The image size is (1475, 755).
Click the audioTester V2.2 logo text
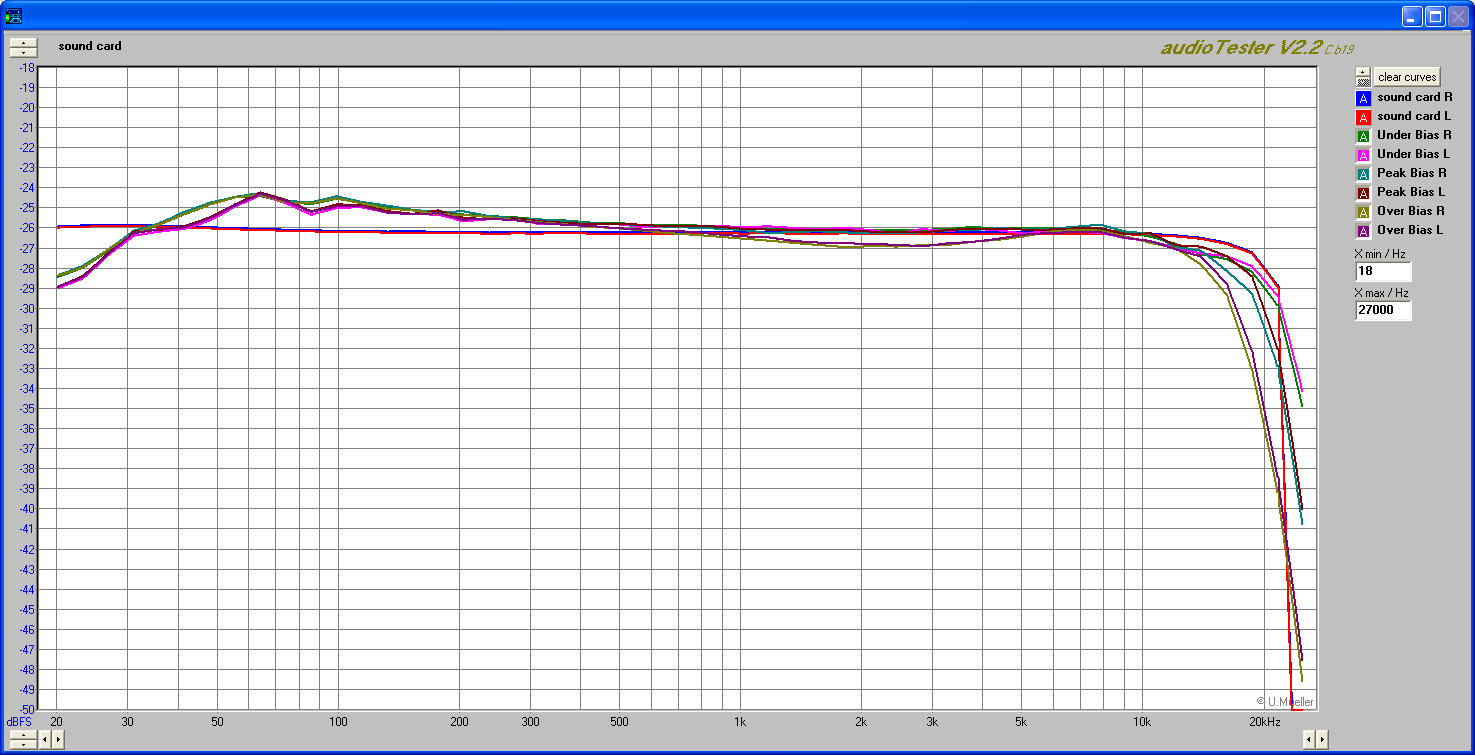point(1257,48)
